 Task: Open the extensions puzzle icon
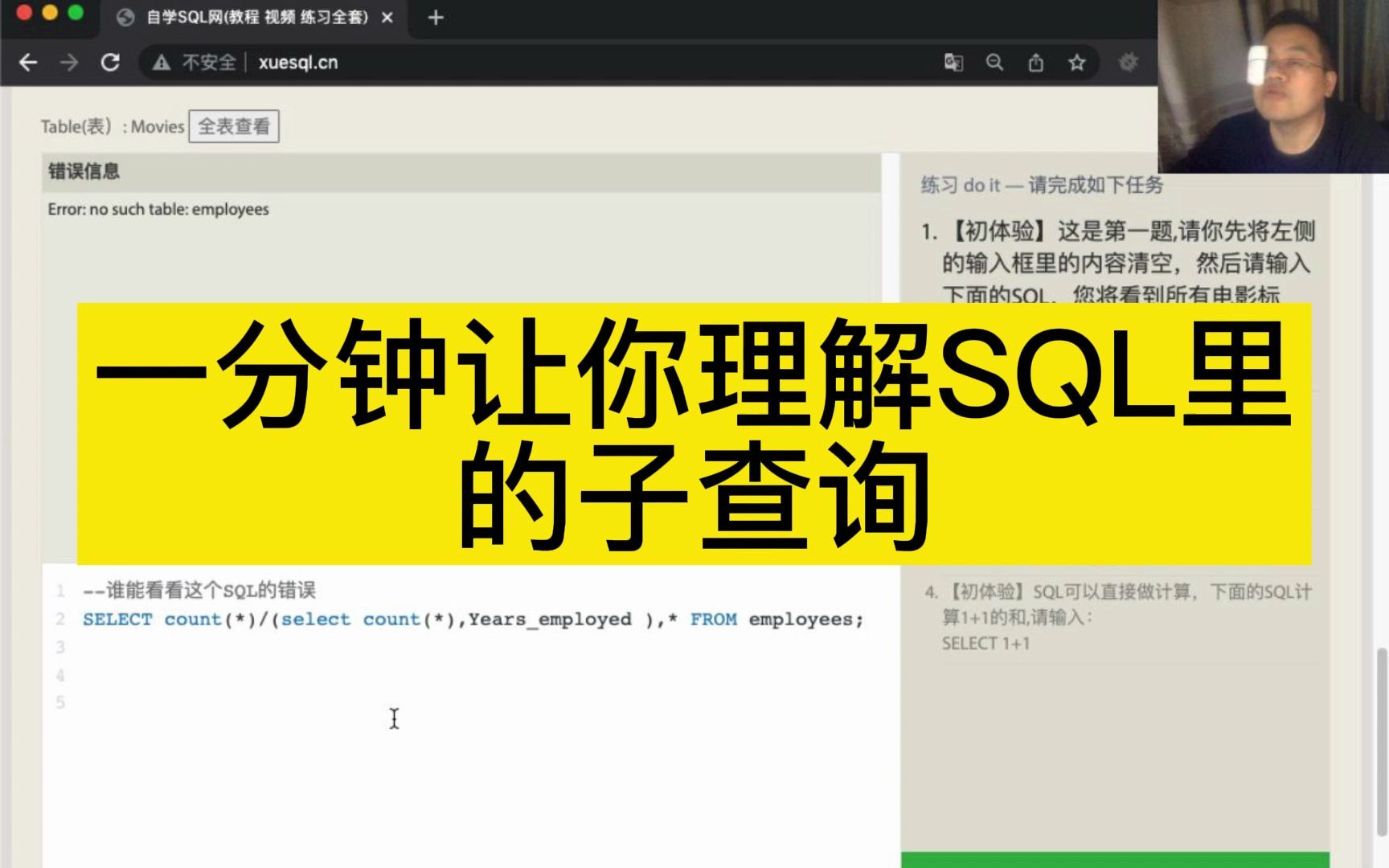(1129, 63)
